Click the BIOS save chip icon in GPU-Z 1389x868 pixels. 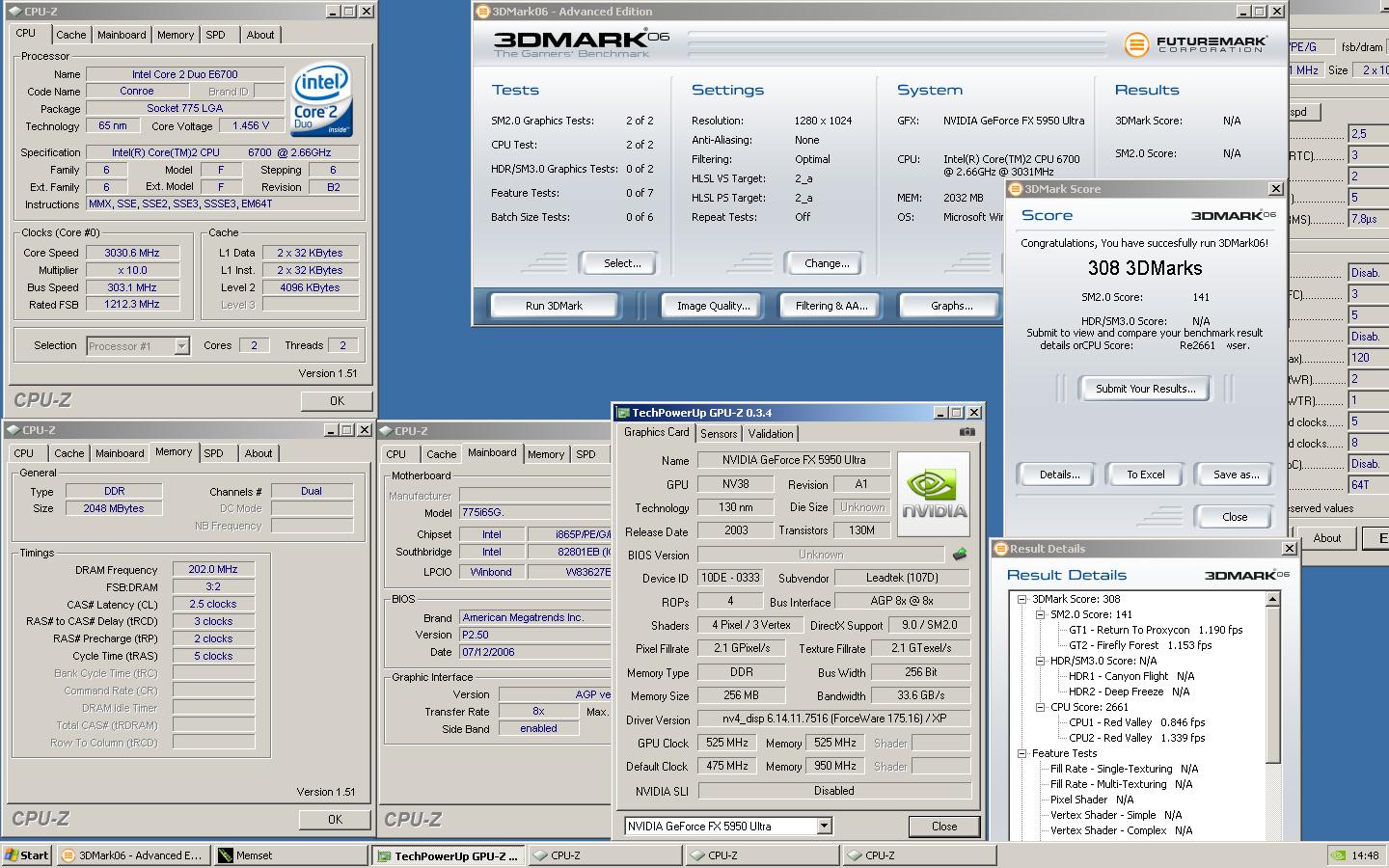tap(960, 554)
